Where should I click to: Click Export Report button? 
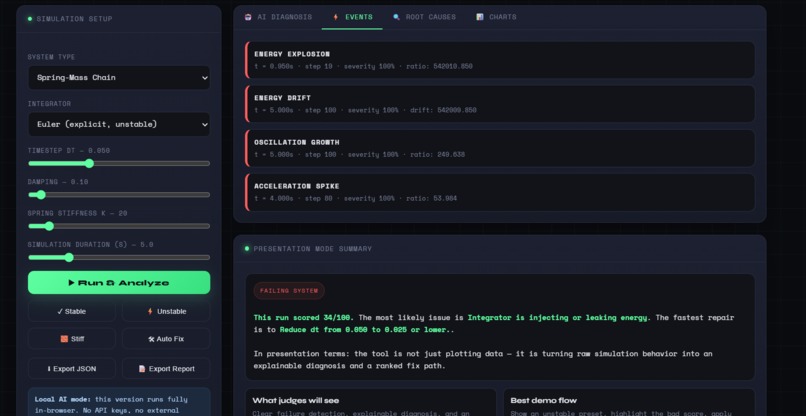tap(166, 369)
